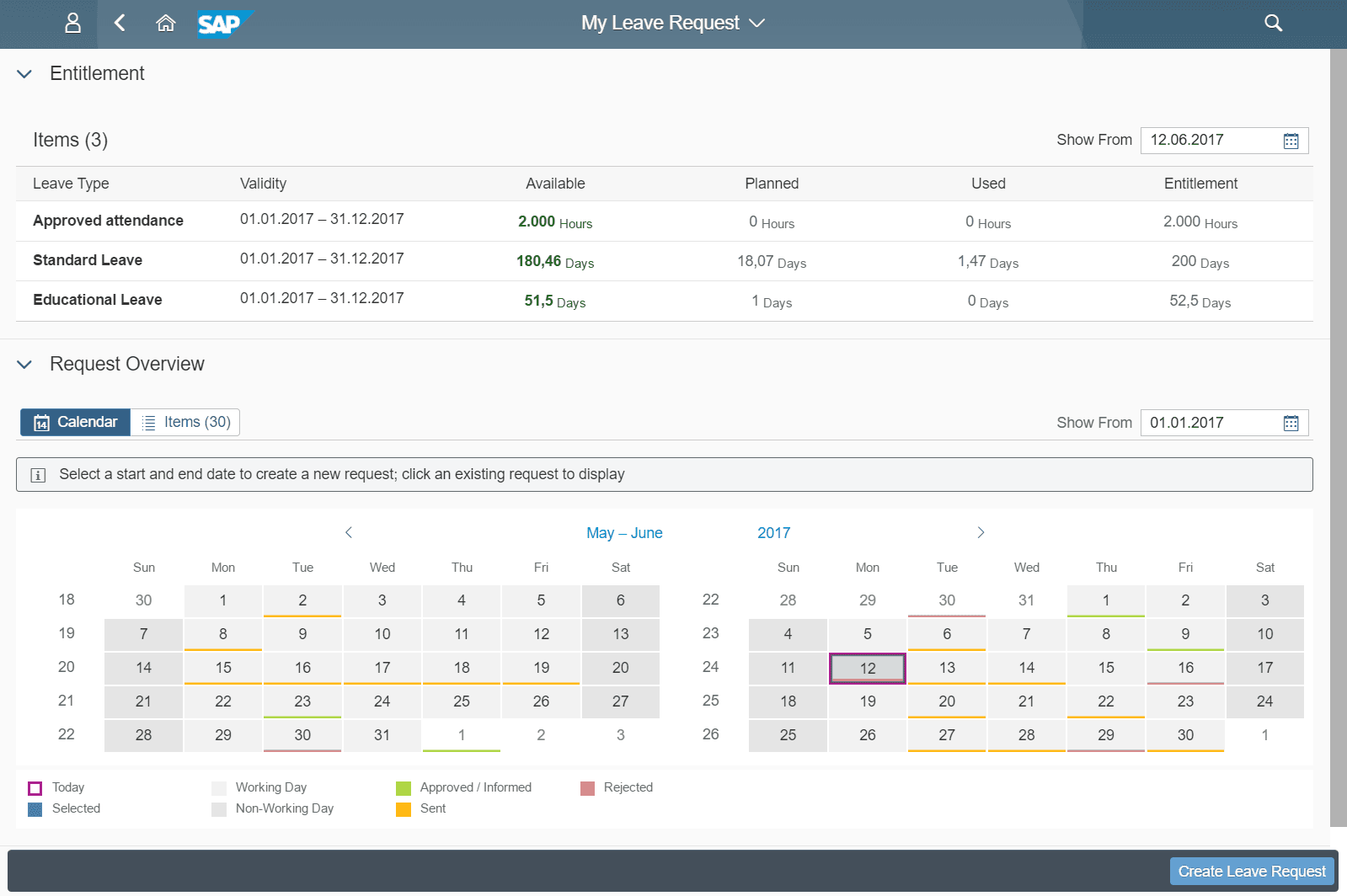This screenshot has width=1347, height=896.
Task: Open the user profile icon
Action: click(x=73, y=23)
